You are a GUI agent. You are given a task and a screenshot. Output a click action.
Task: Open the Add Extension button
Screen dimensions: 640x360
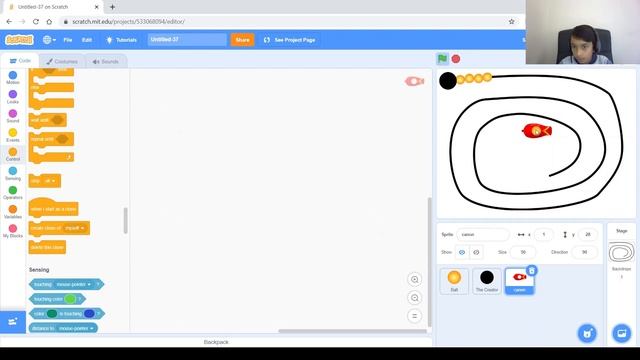[13, 322]
